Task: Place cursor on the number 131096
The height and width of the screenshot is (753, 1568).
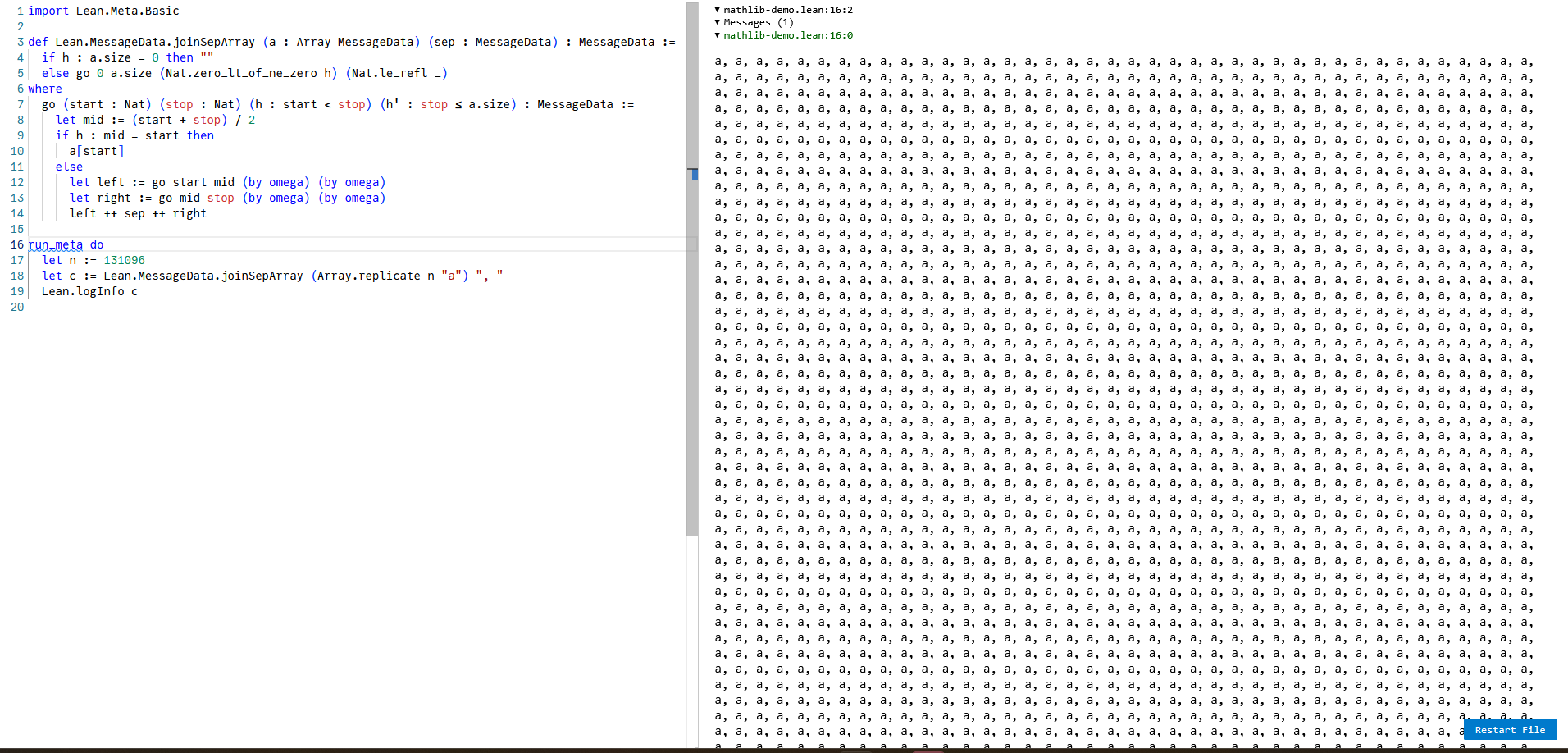Action: [124, 260]
